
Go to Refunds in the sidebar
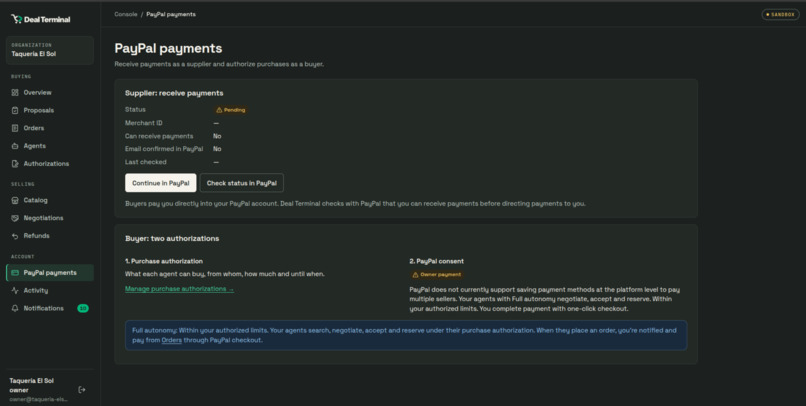(50, 236)
